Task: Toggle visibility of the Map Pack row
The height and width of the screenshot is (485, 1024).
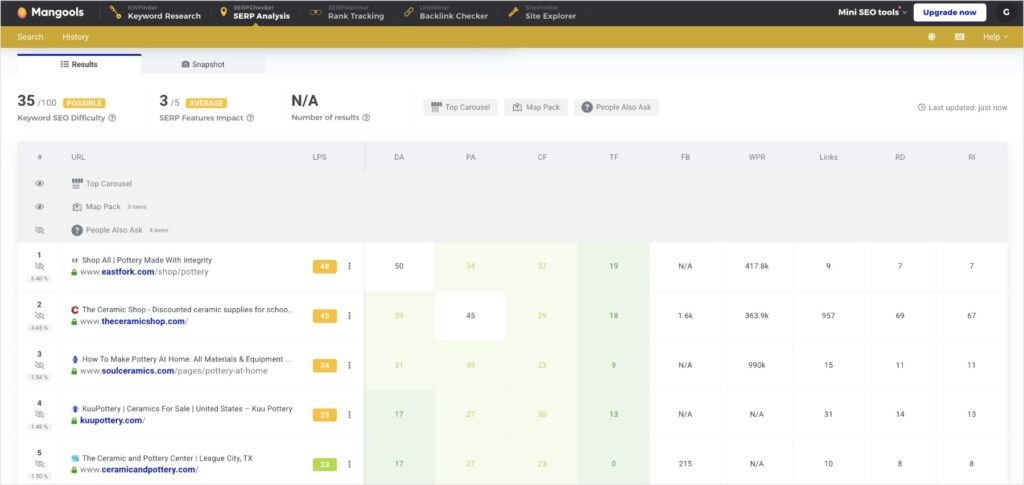Action: 40,207
